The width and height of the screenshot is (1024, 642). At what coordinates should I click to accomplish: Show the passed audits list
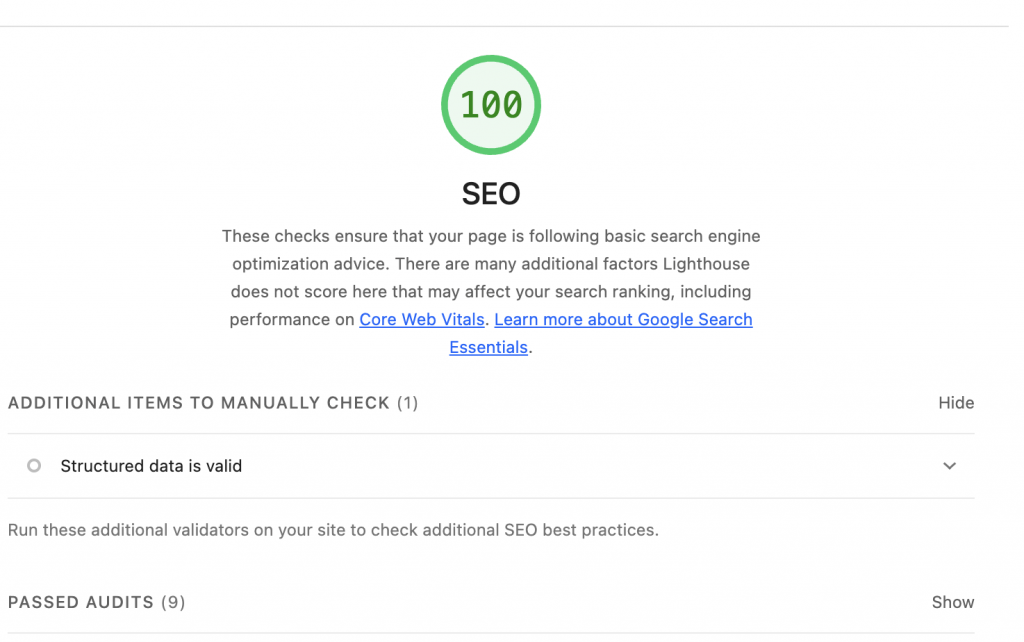[x=952, y=602]
